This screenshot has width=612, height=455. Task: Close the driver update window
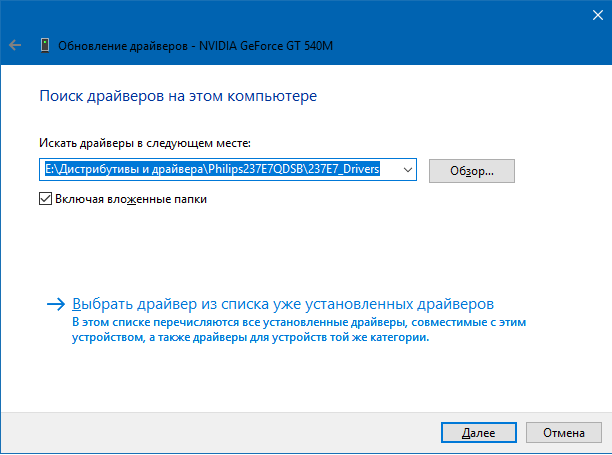(598, 15)
